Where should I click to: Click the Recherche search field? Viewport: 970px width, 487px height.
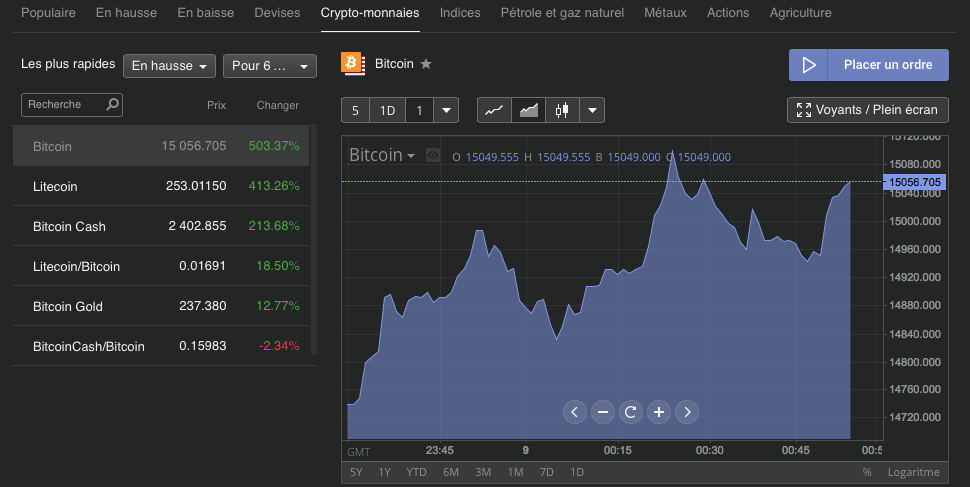tap(72, 105)
